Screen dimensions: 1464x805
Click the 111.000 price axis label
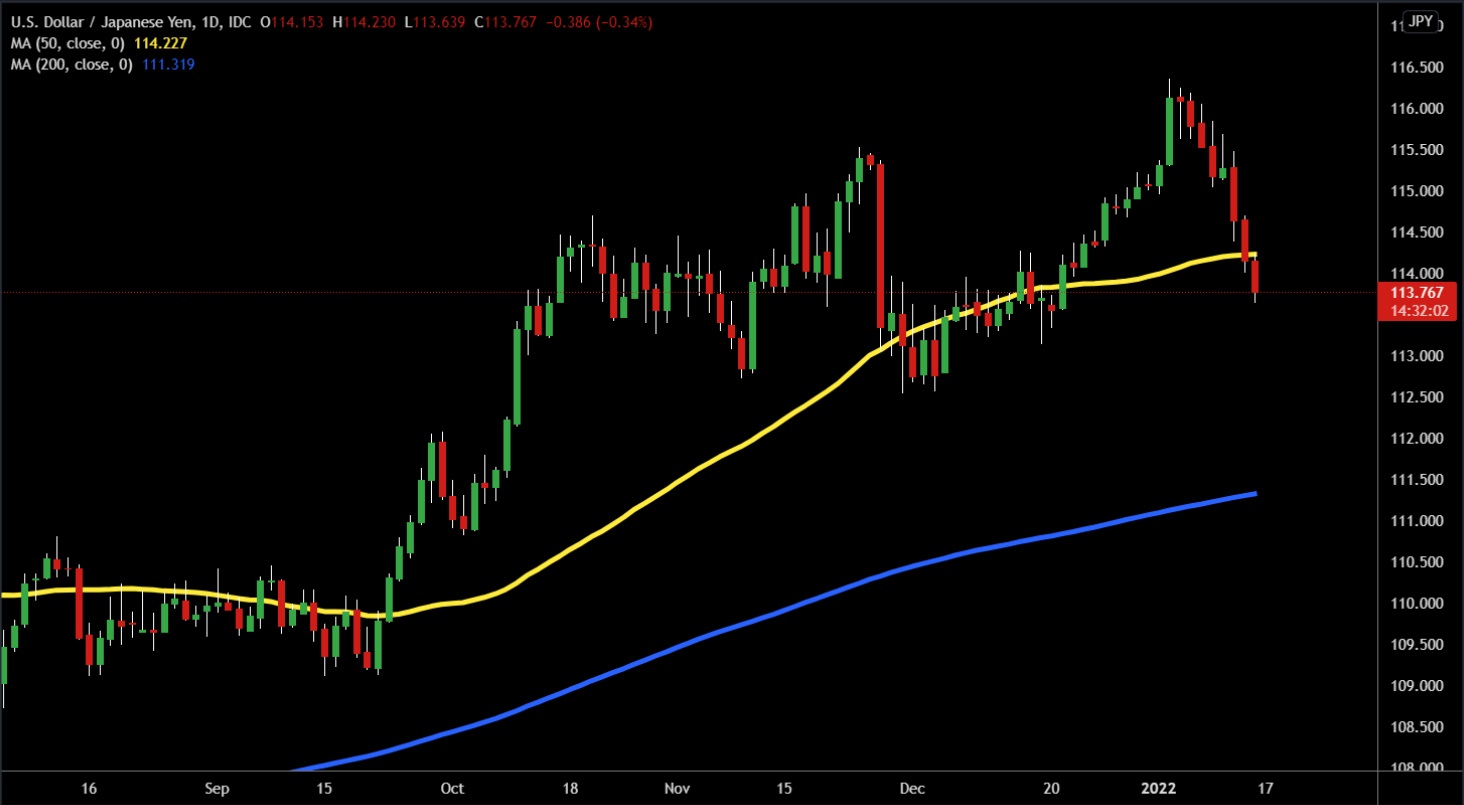(1415, 521)
